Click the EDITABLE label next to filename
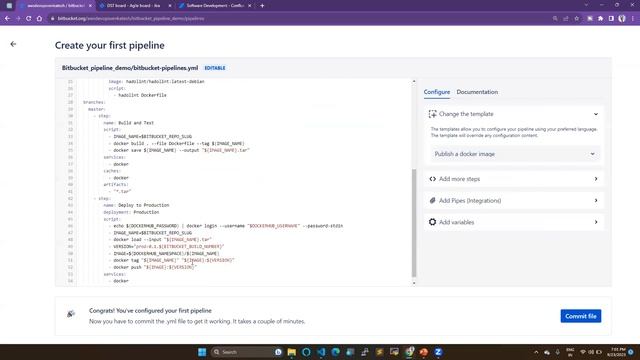640x360 pixels. pyautogui.click(x=215, y=68)
